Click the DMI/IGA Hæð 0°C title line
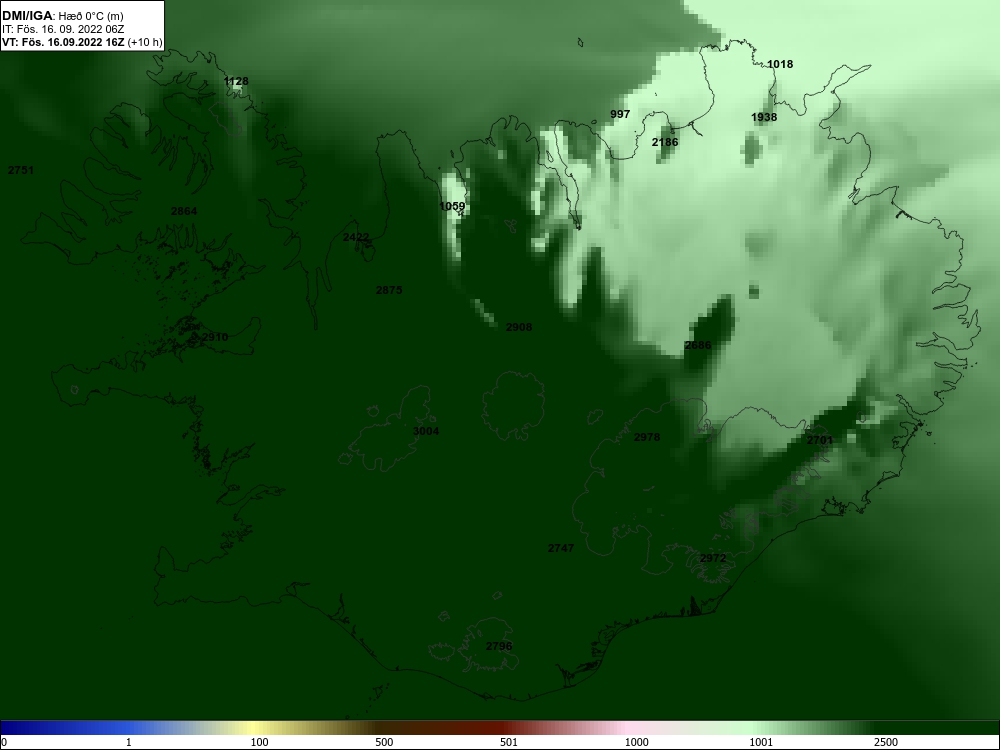Viewport: 1000px width, 750px height. click(63, 16)
